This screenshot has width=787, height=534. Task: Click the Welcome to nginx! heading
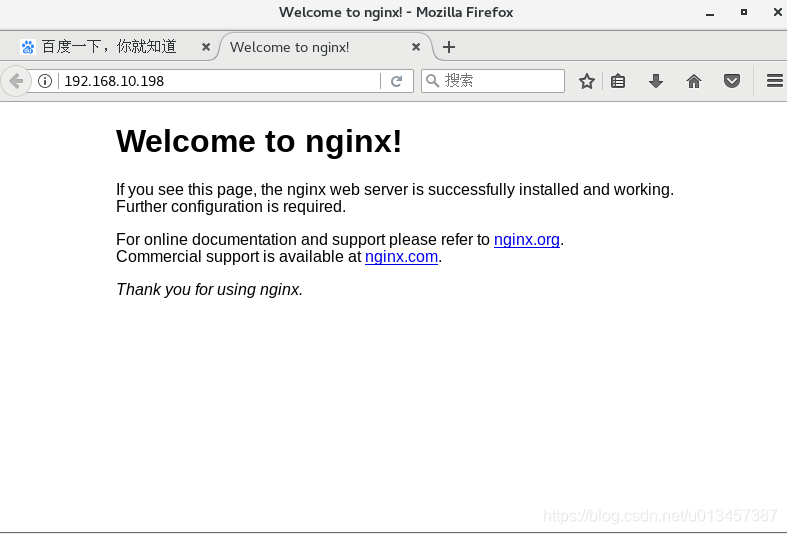coord(259,141)
